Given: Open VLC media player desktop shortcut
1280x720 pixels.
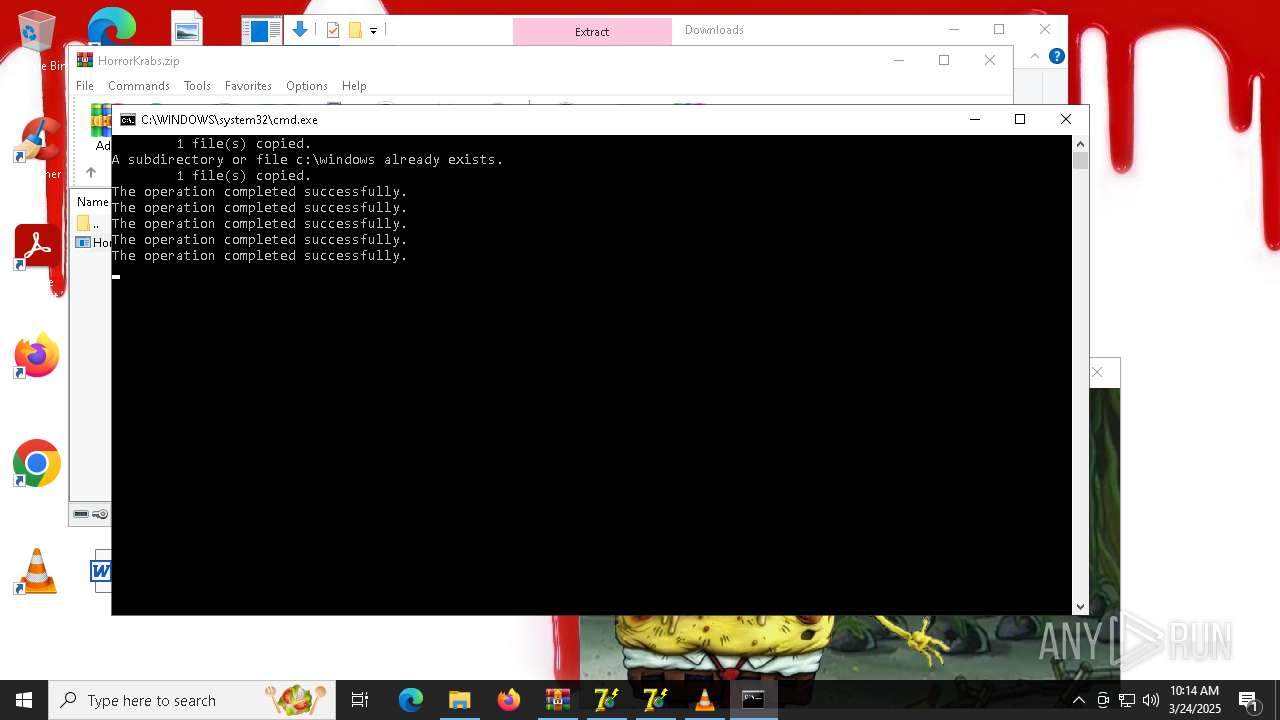Looking at the screenshot, I should pyautogui.click(x=37, y=572).
